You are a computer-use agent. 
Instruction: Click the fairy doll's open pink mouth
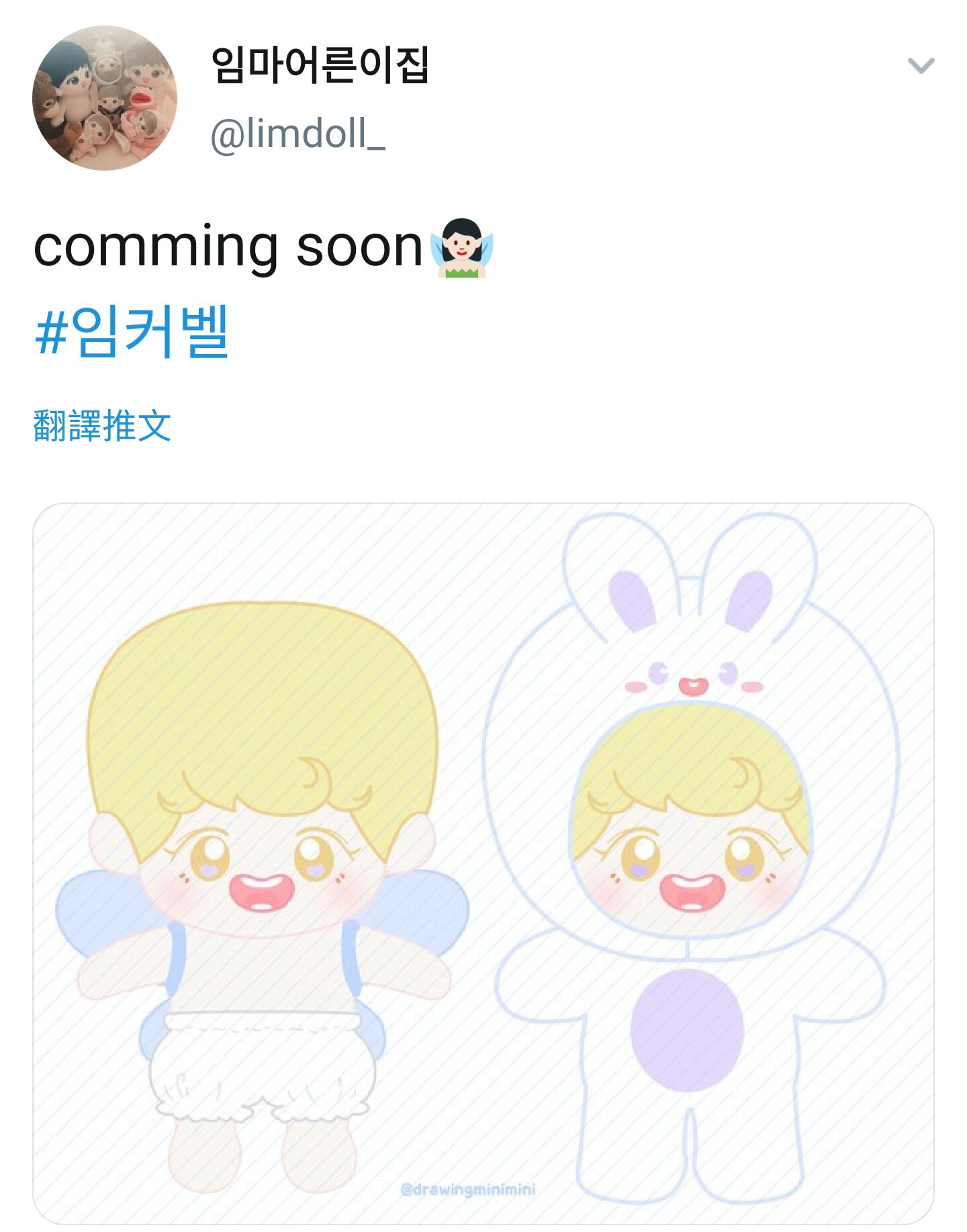tap(262, 893)
